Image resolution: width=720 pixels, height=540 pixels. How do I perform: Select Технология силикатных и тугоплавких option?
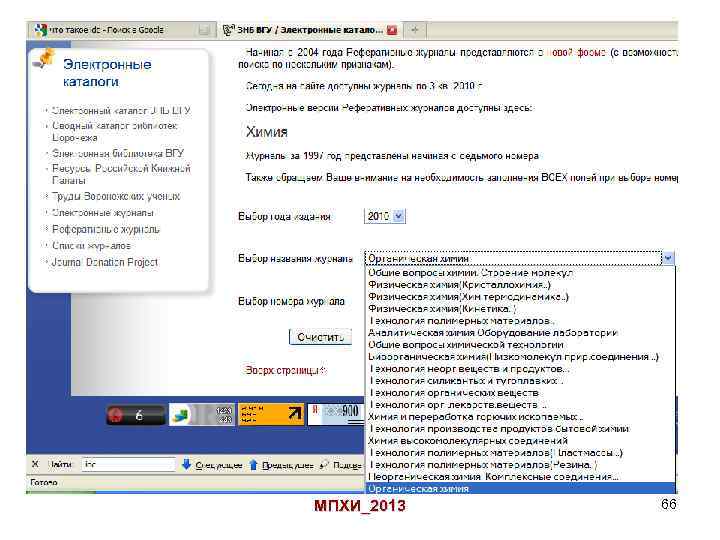pyautogui.click(x=520, y=381)
